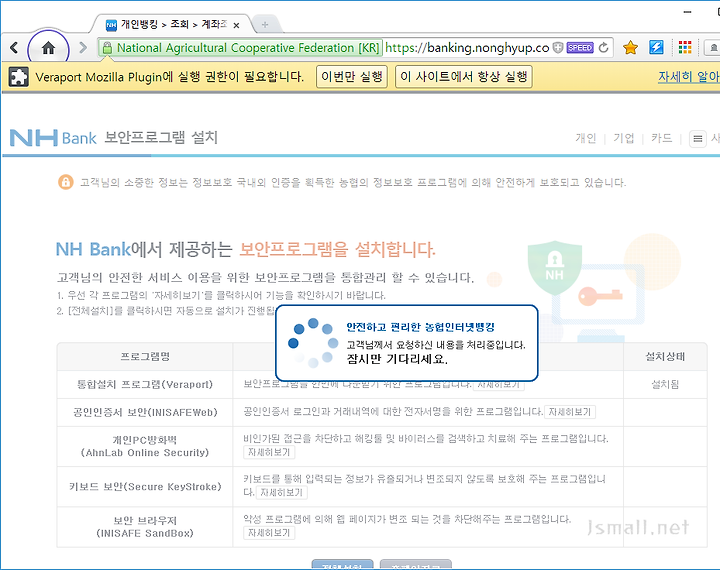Viewport: 720px width, 570px height.
Task: Open the 기업 menu item
Action: 624,138
